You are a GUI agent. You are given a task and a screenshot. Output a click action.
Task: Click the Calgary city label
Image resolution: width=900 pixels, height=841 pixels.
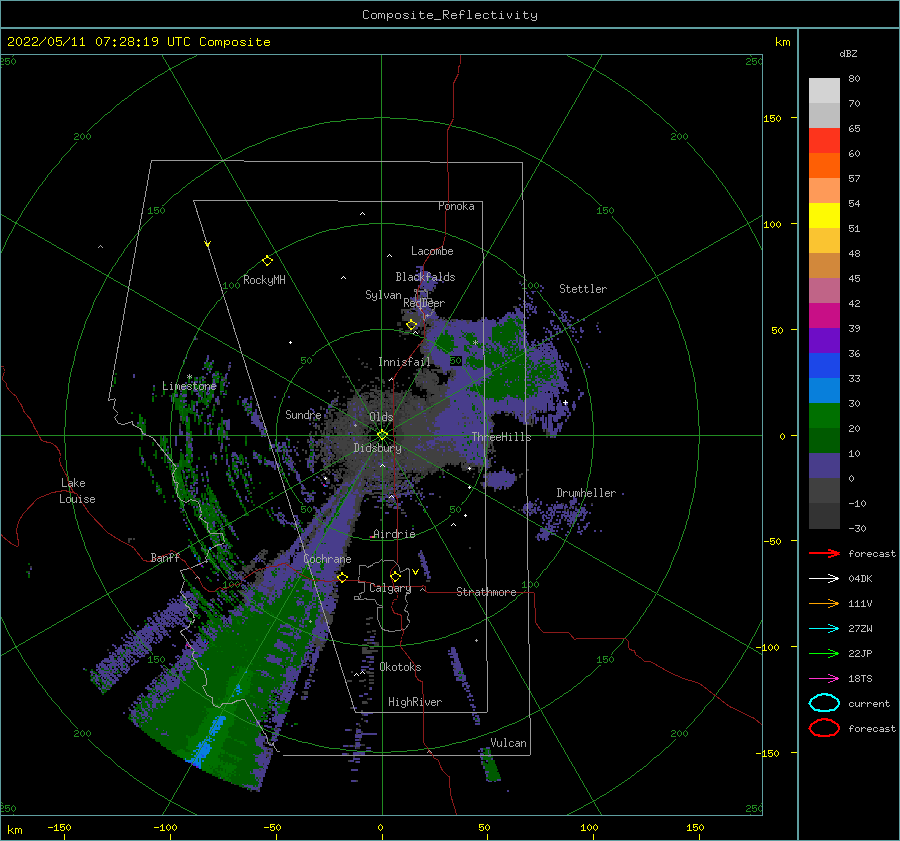[x=390, y=588]
